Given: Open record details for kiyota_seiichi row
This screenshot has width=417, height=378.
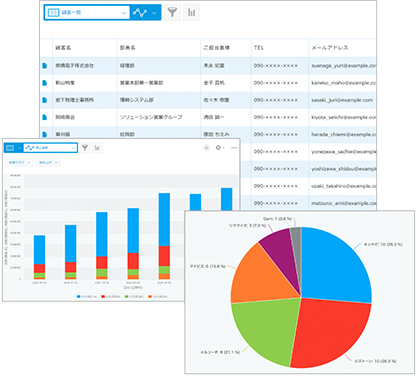Looking at the screenshot, I should tap(45, 117).
